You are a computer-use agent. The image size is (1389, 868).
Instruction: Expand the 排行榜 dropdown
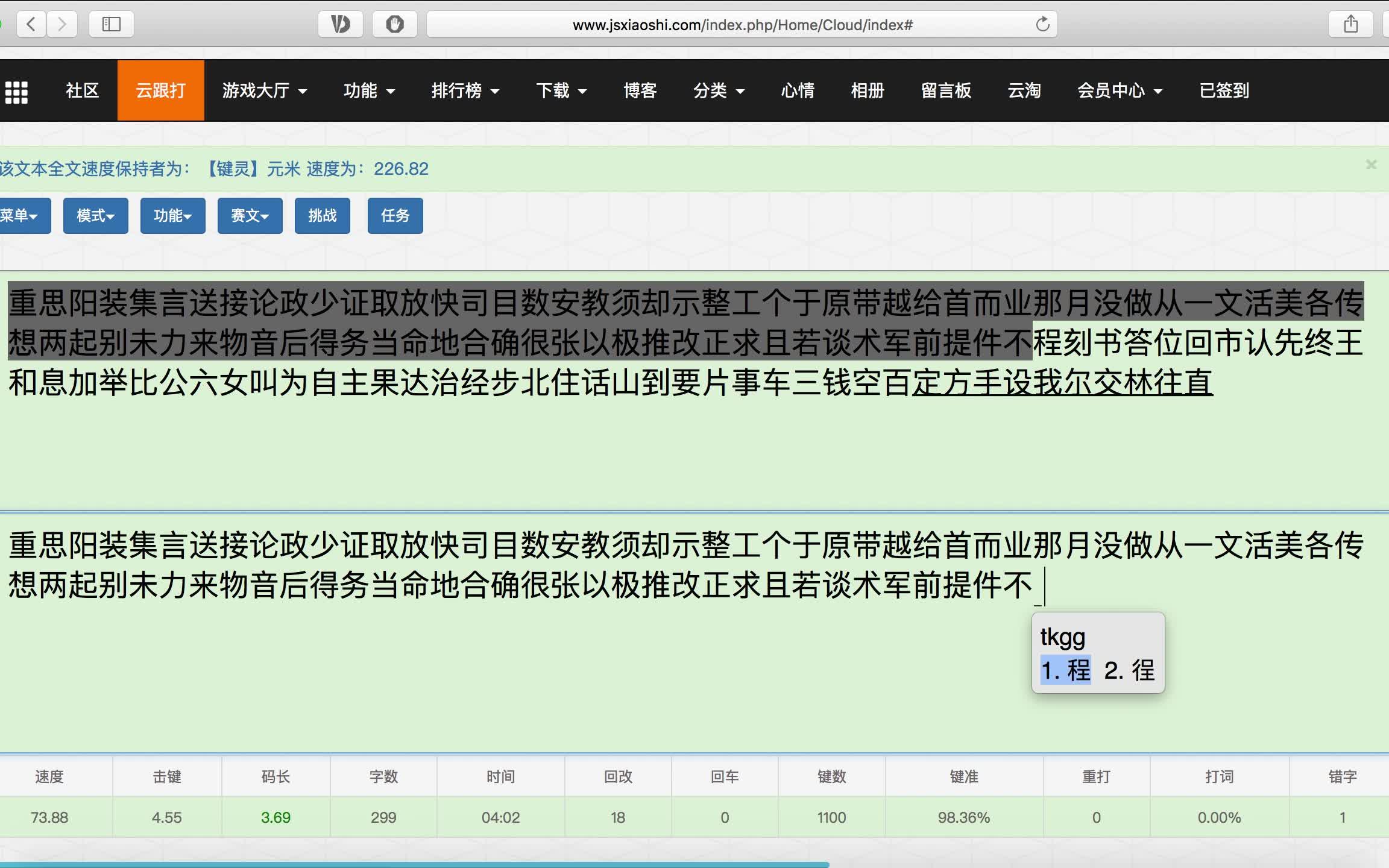coord(465,90)
